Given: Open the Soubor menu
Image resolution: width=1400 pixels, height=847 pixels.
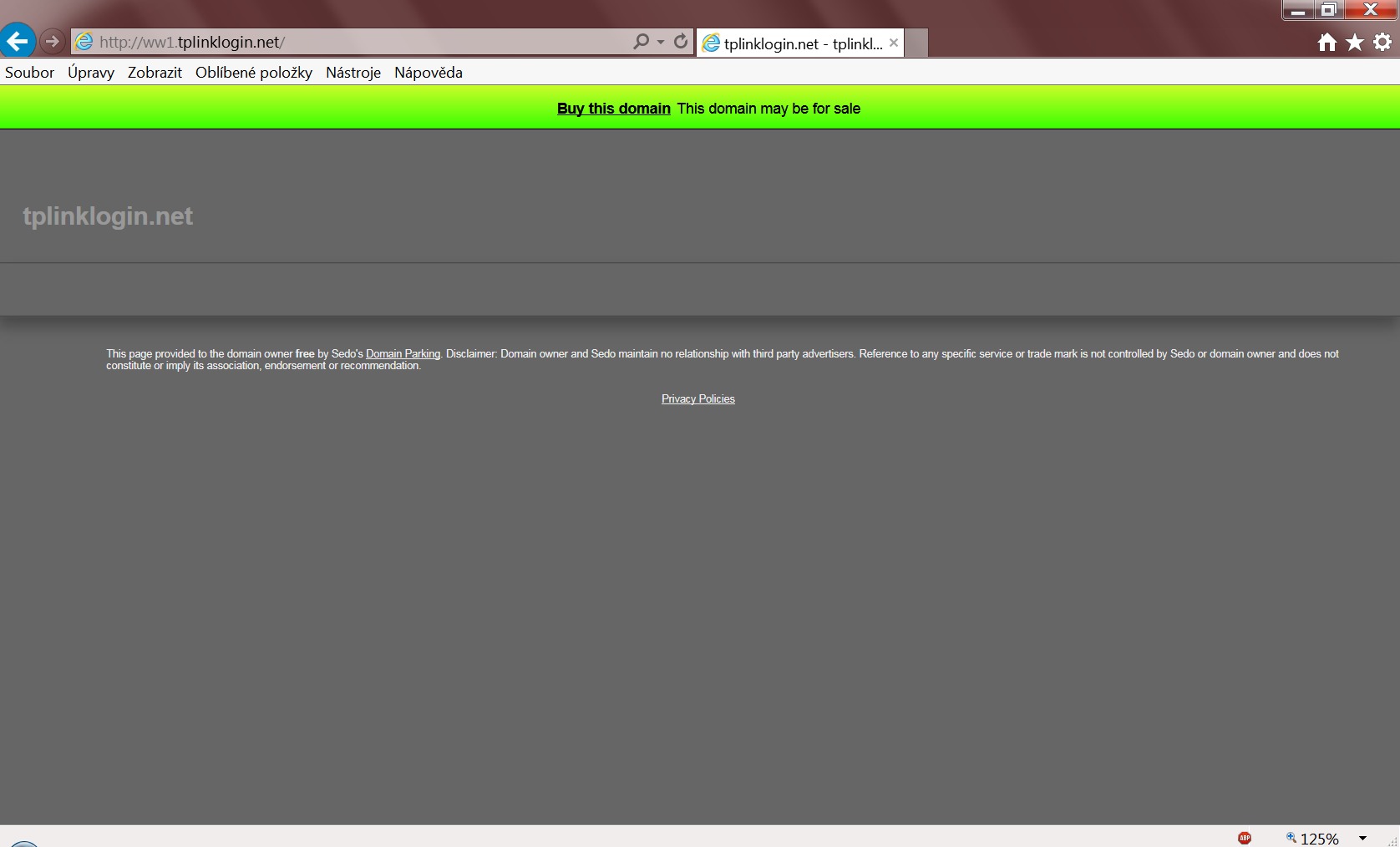Looking at the screenshot, I should point(30,73).
